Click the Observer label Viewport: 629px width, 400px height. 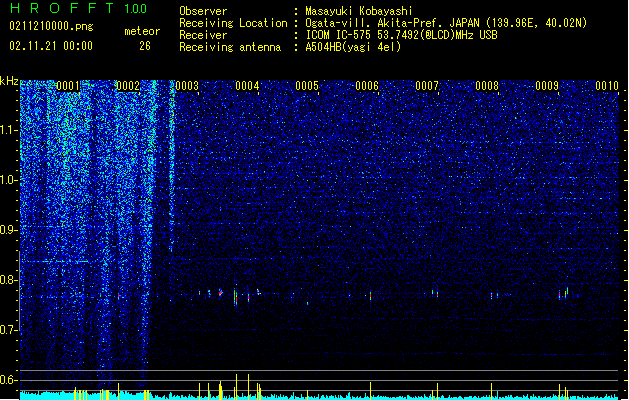pyautogui.click(x=203, y=11)
